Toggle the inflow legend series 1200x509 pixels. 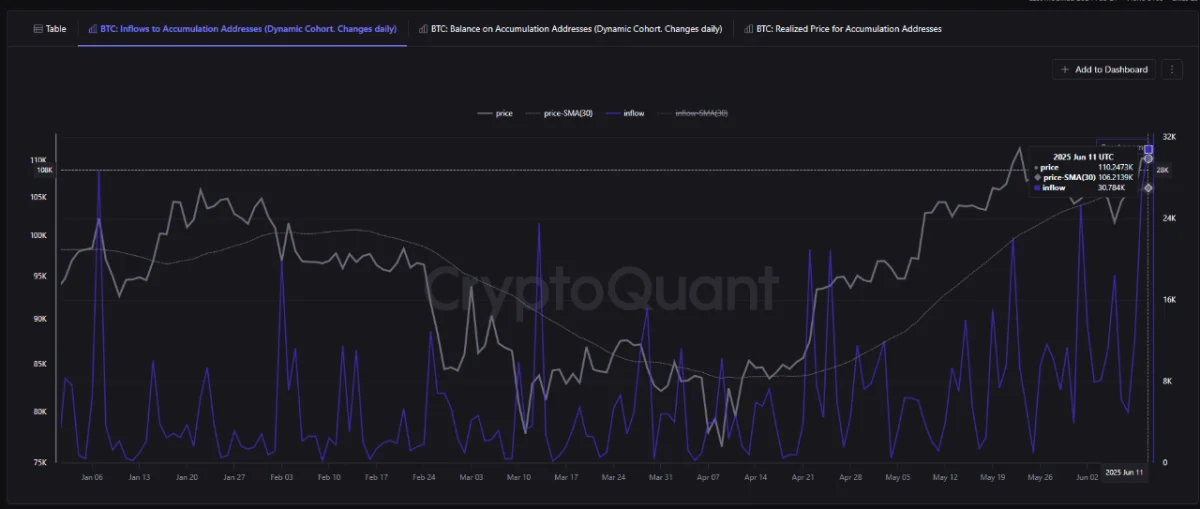624,113
